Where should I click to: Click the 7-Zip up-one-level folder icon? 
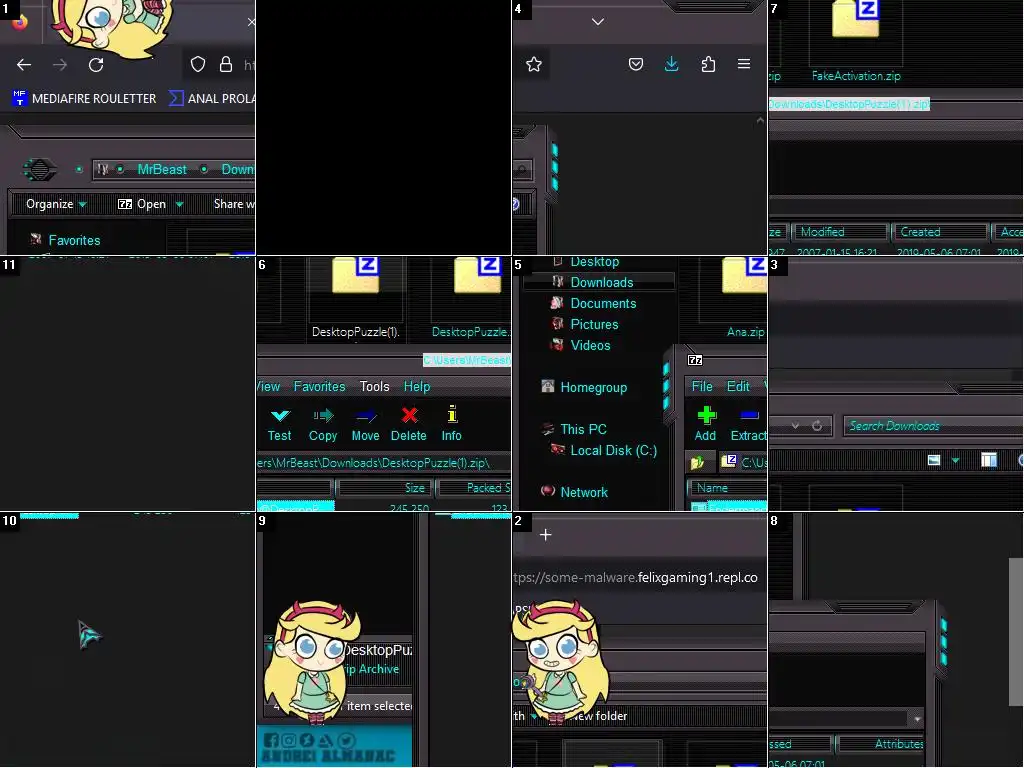[697, 462]
